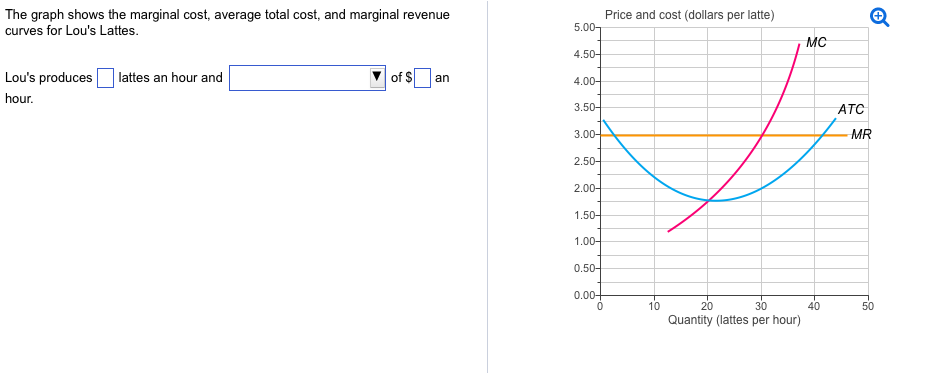Click the 2.00 tick on price axis
The height and width of the screenshot is (373, 933).
(584, 189)
